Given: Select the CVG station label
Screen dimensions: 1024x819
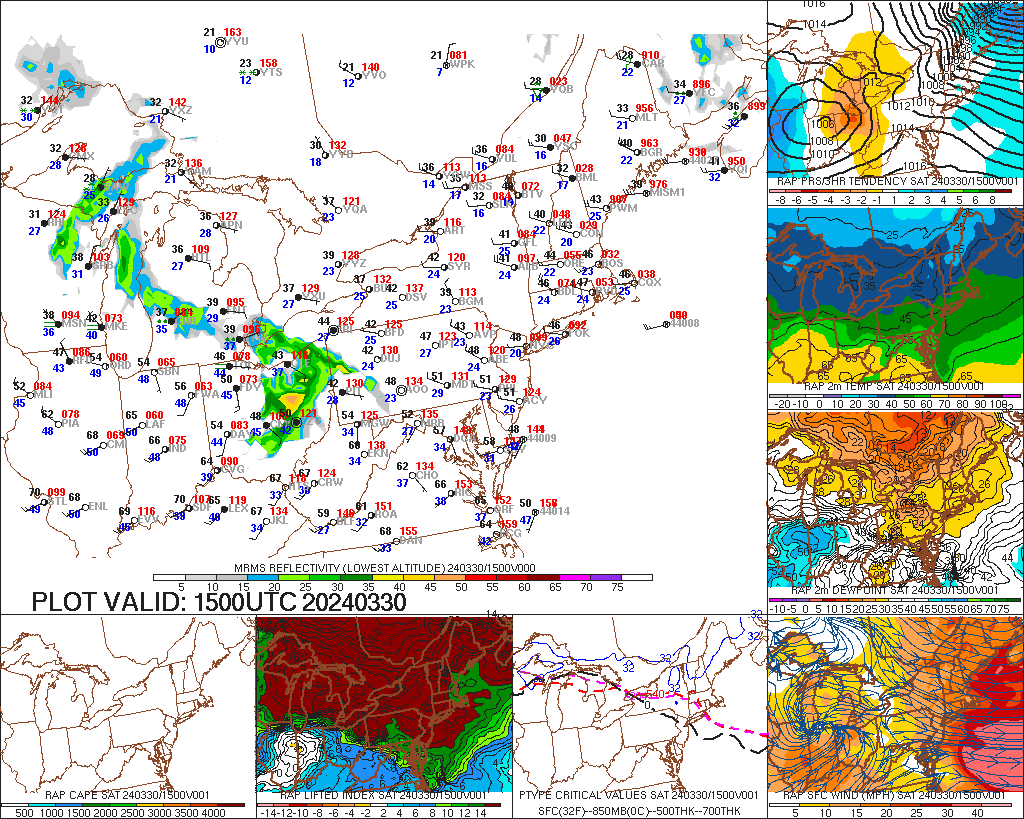Looking at the screenshot, I should coord(233,470).
